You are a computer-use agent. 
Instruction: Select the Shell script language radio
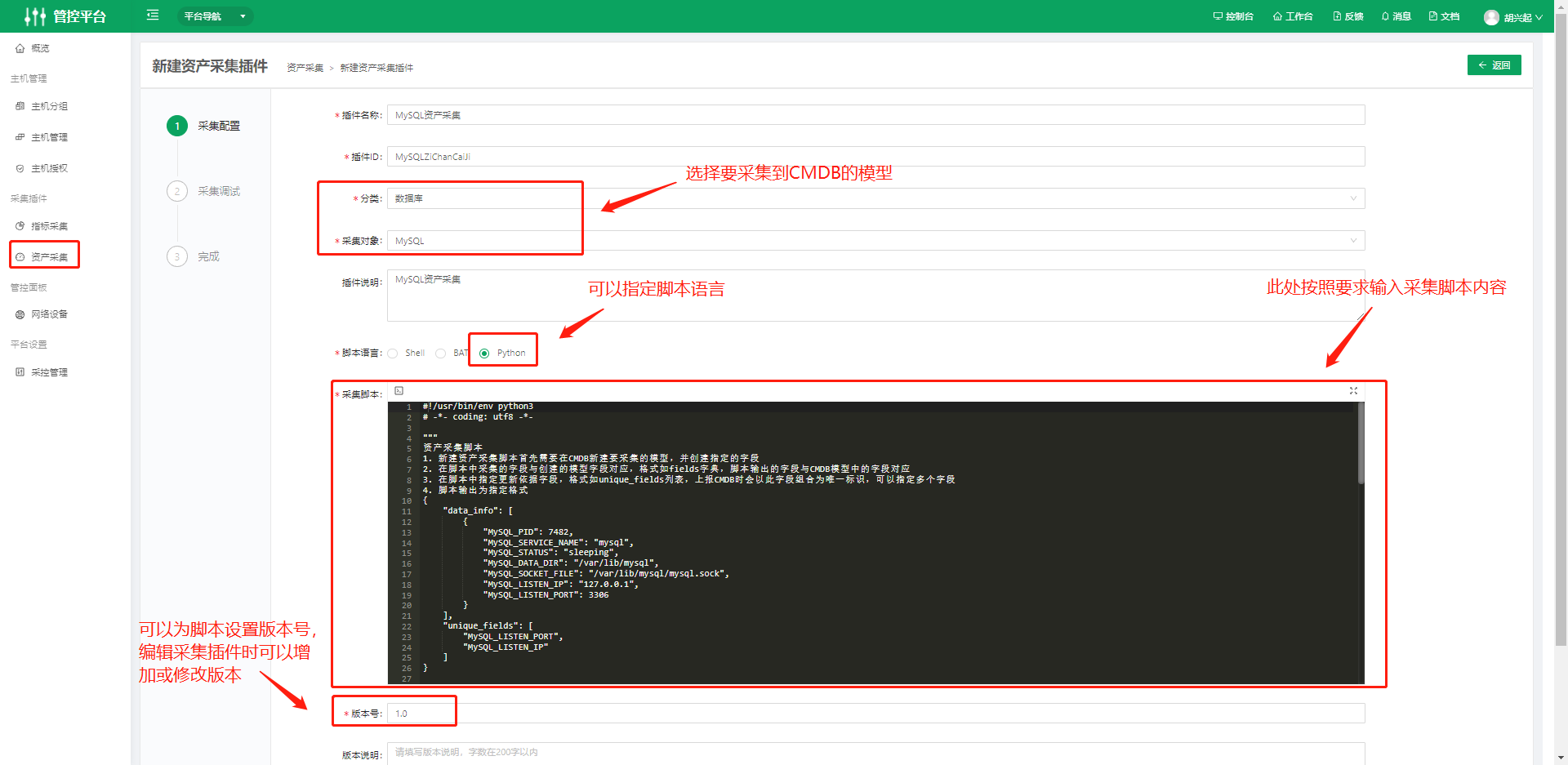coord(393,354)
